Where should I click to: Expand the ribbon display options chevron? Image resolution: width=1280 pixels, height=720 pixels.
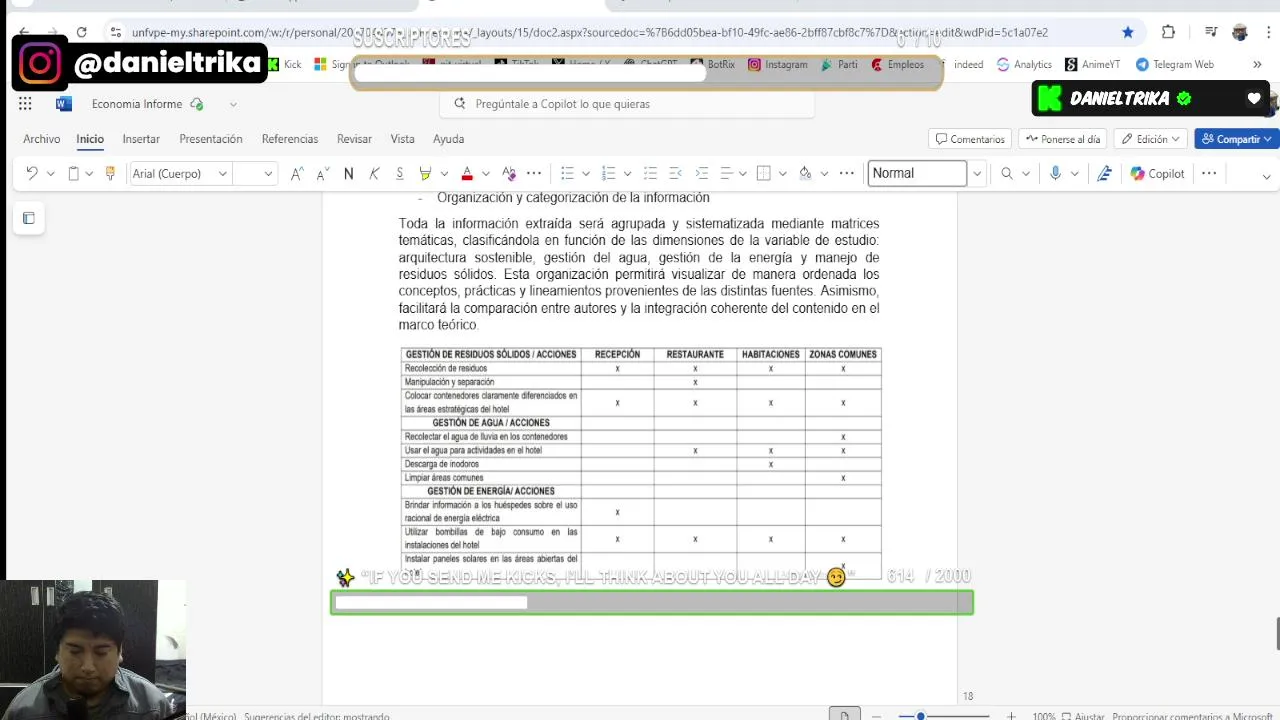pyautogui.click(x=1266, y=176)
